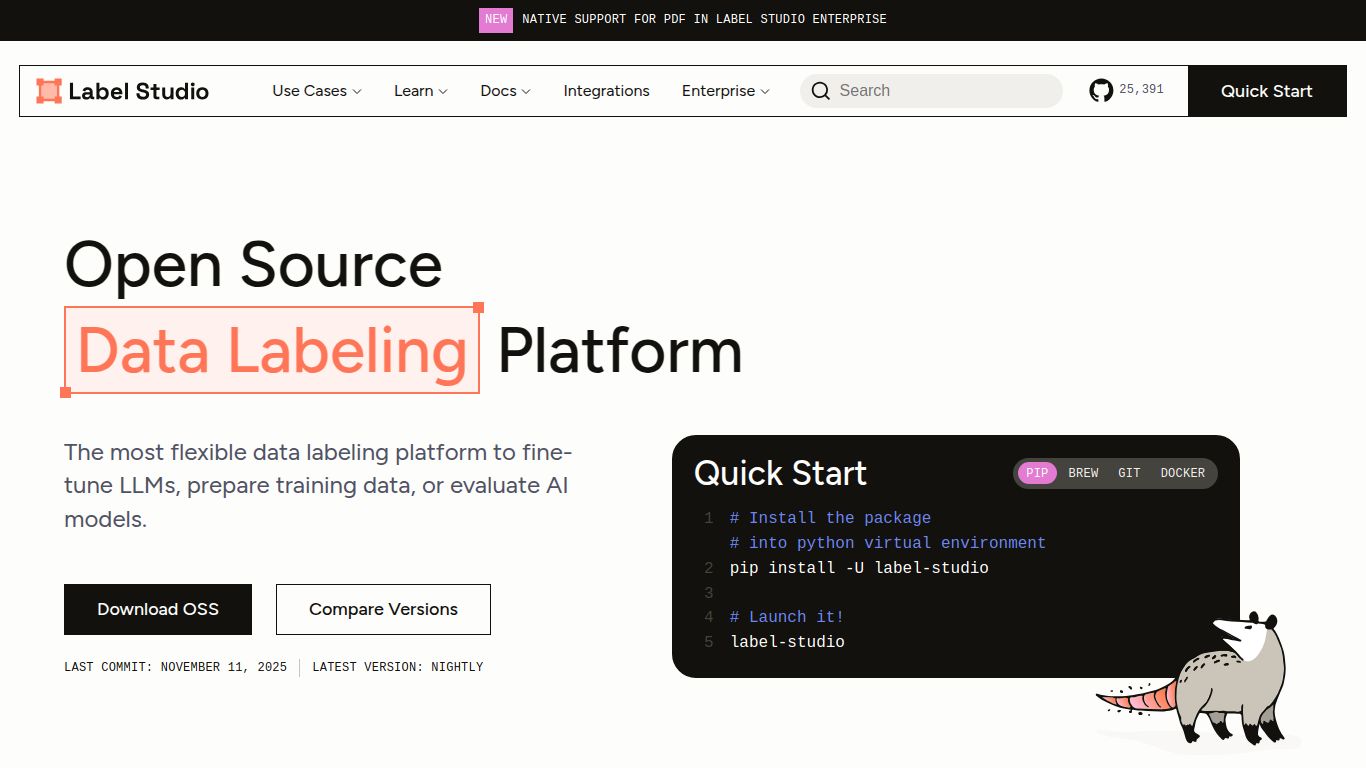
Task: Click the Label Studio logo icon
Action: 48,90
